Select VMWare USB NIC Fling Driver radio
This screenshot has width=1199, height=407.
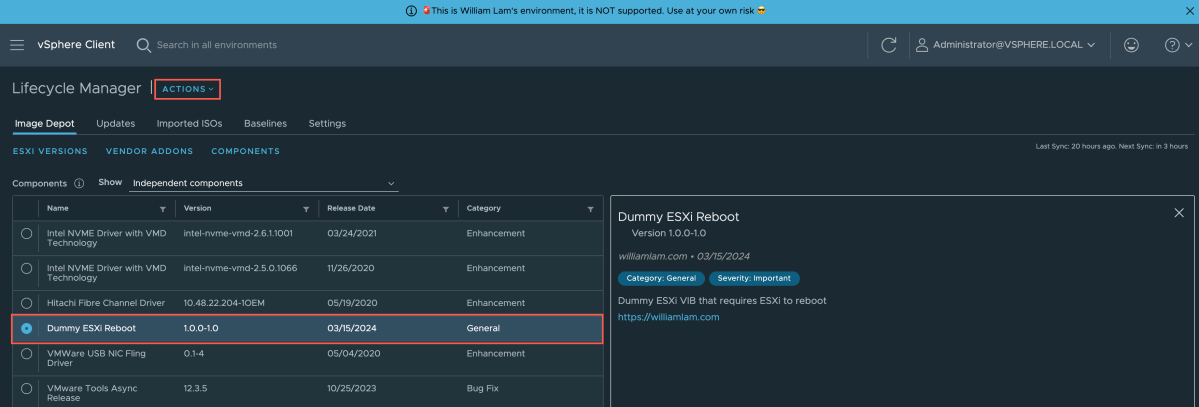pos(27,354)
